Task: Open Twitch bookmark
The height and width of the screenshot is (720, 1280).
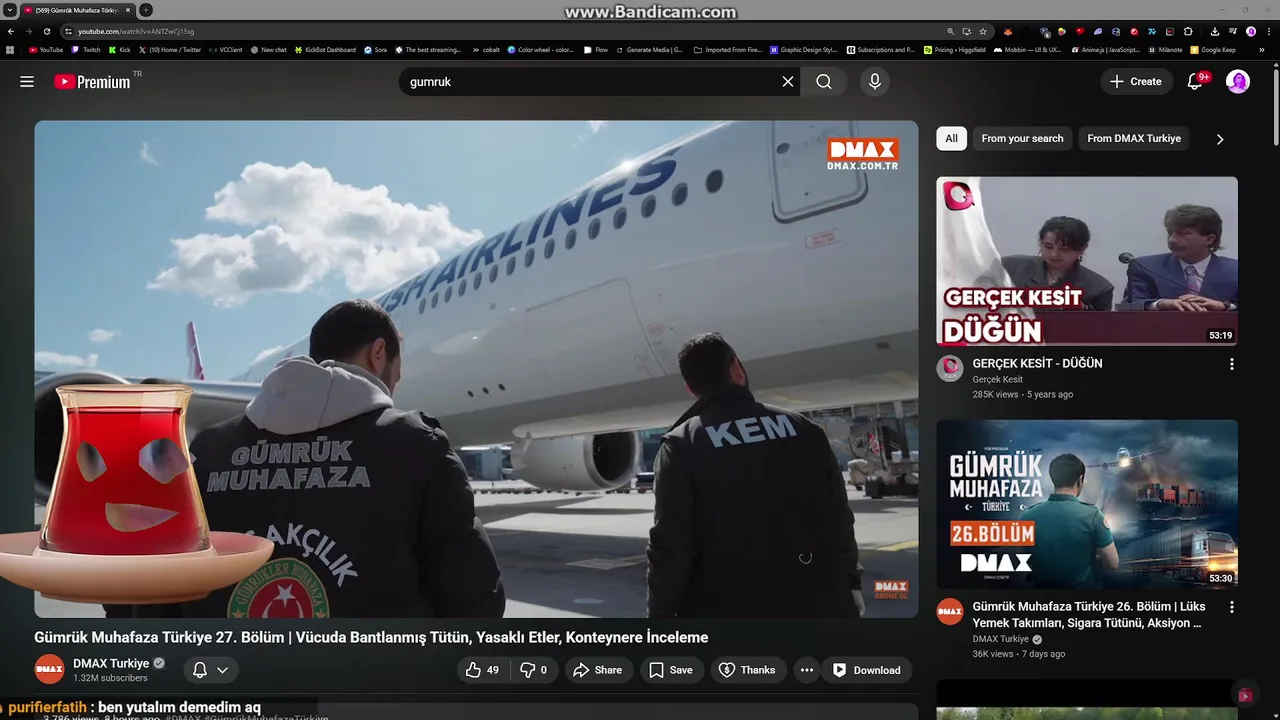Action: coord(86,49)
